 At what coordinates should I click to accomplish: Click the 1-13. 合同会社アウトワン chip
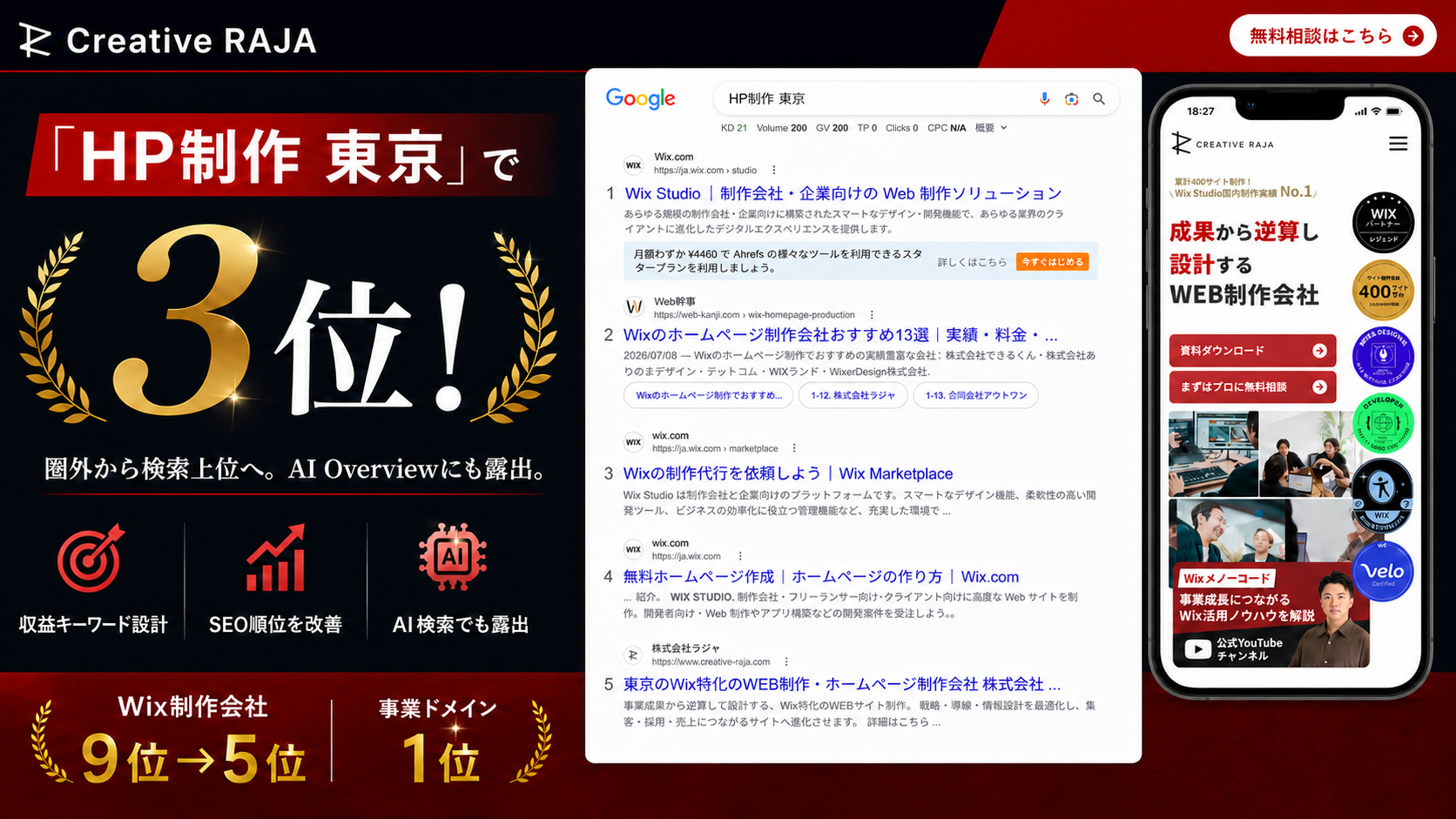click(x=975, y=395)
